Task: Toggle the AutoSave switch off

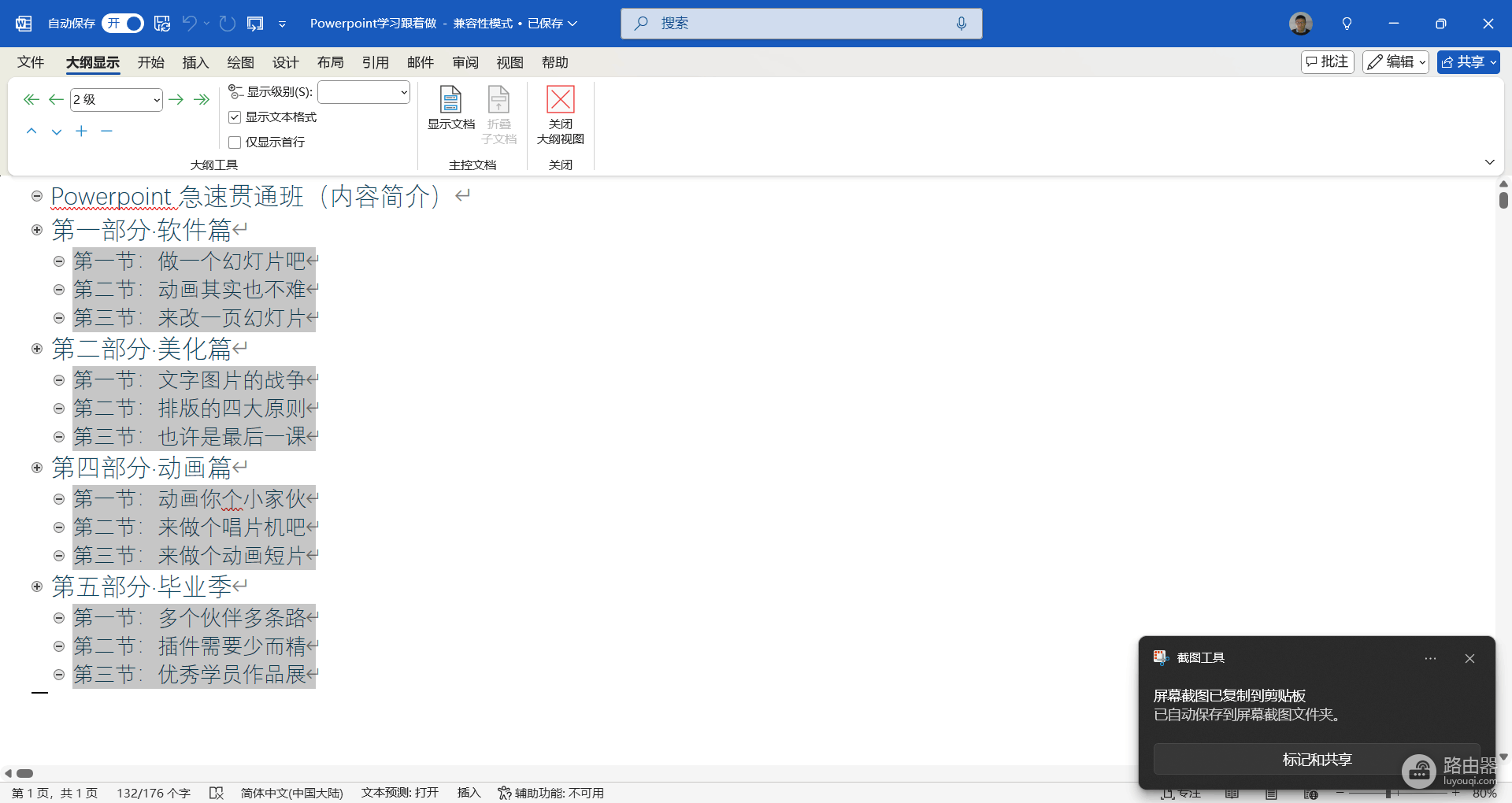Action: tap(123, 24)
